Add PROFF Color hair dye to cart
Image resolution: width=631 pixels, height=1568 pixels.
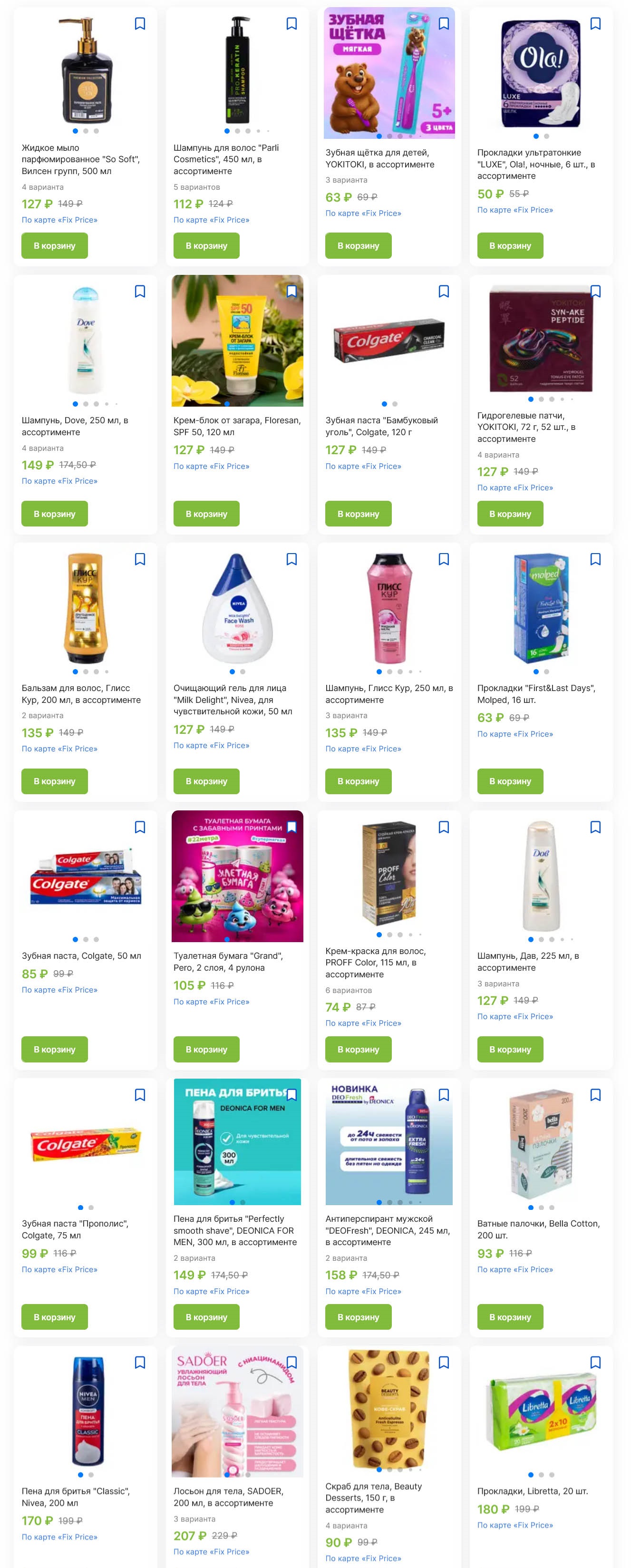click(359, 1050)
